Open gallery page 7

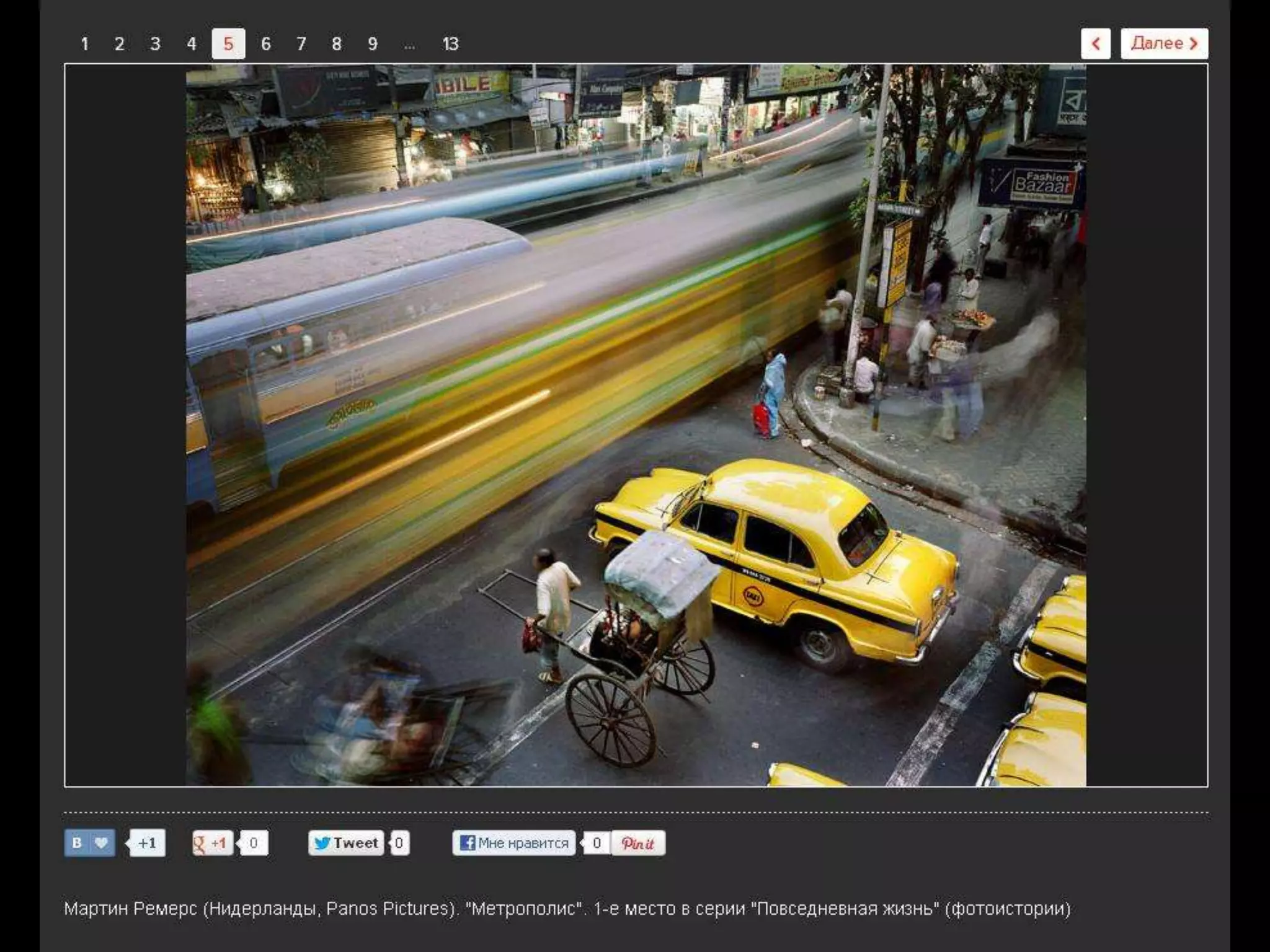(301, 44)
